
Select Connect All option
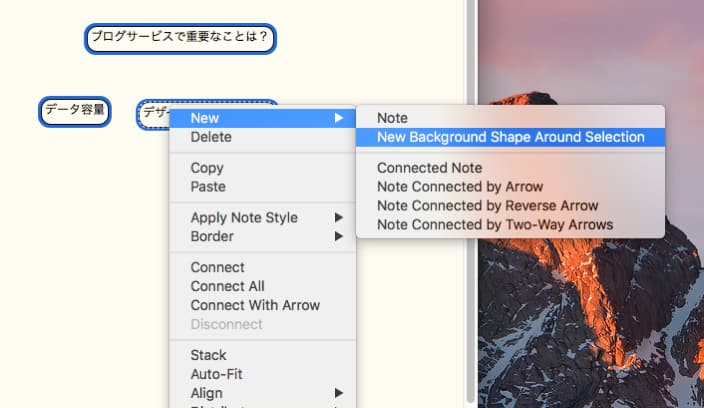(262, 286)
